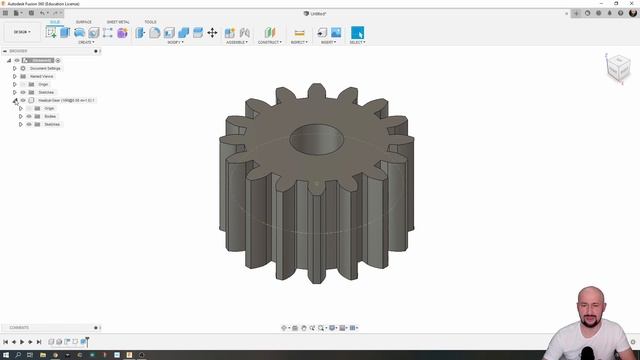Click the Undo arrow
This screenshot has height=360, width=640.
(x=42, y=13)
